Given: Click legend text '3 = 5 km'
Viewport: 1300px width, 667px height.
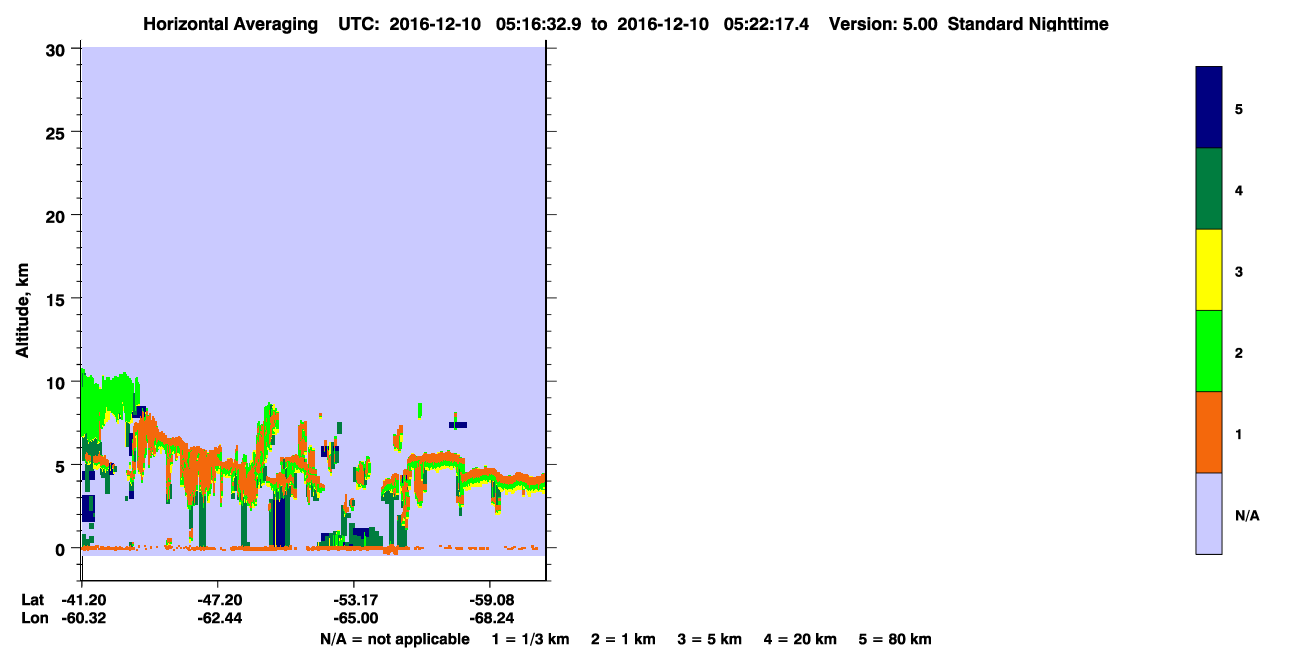Looking at the screenshot, I should pyautogui.click(x=710, y=639).
